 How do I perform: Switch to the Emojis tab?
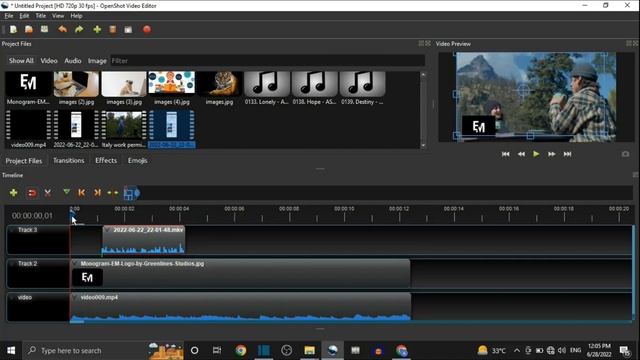(x=138, y=161)
